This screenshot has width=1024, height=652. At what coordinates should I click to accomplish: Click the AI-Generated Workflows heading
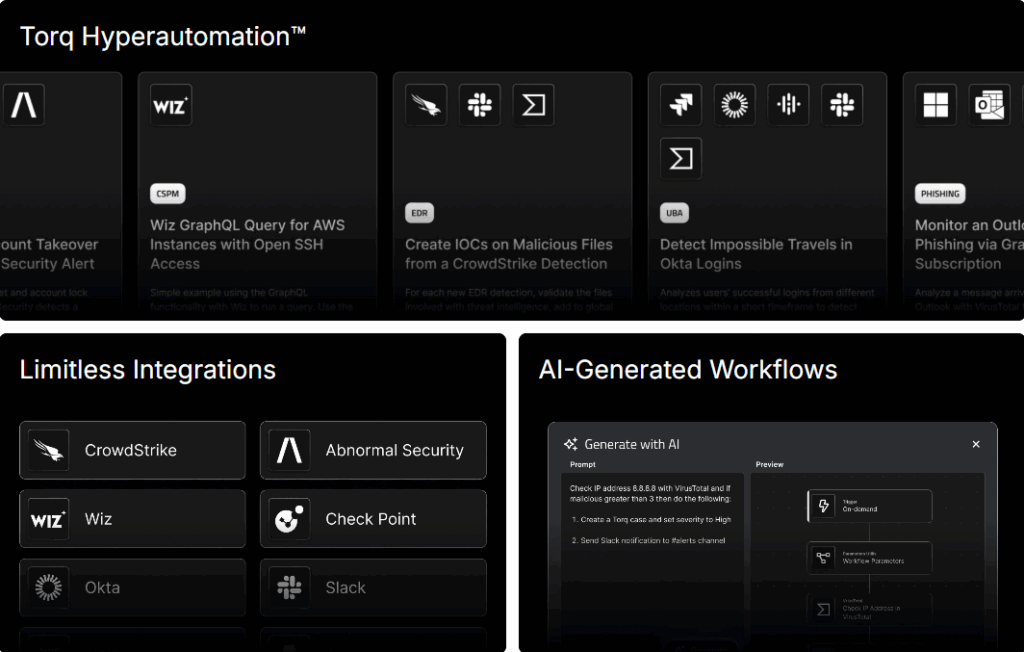tap(688, 370)
